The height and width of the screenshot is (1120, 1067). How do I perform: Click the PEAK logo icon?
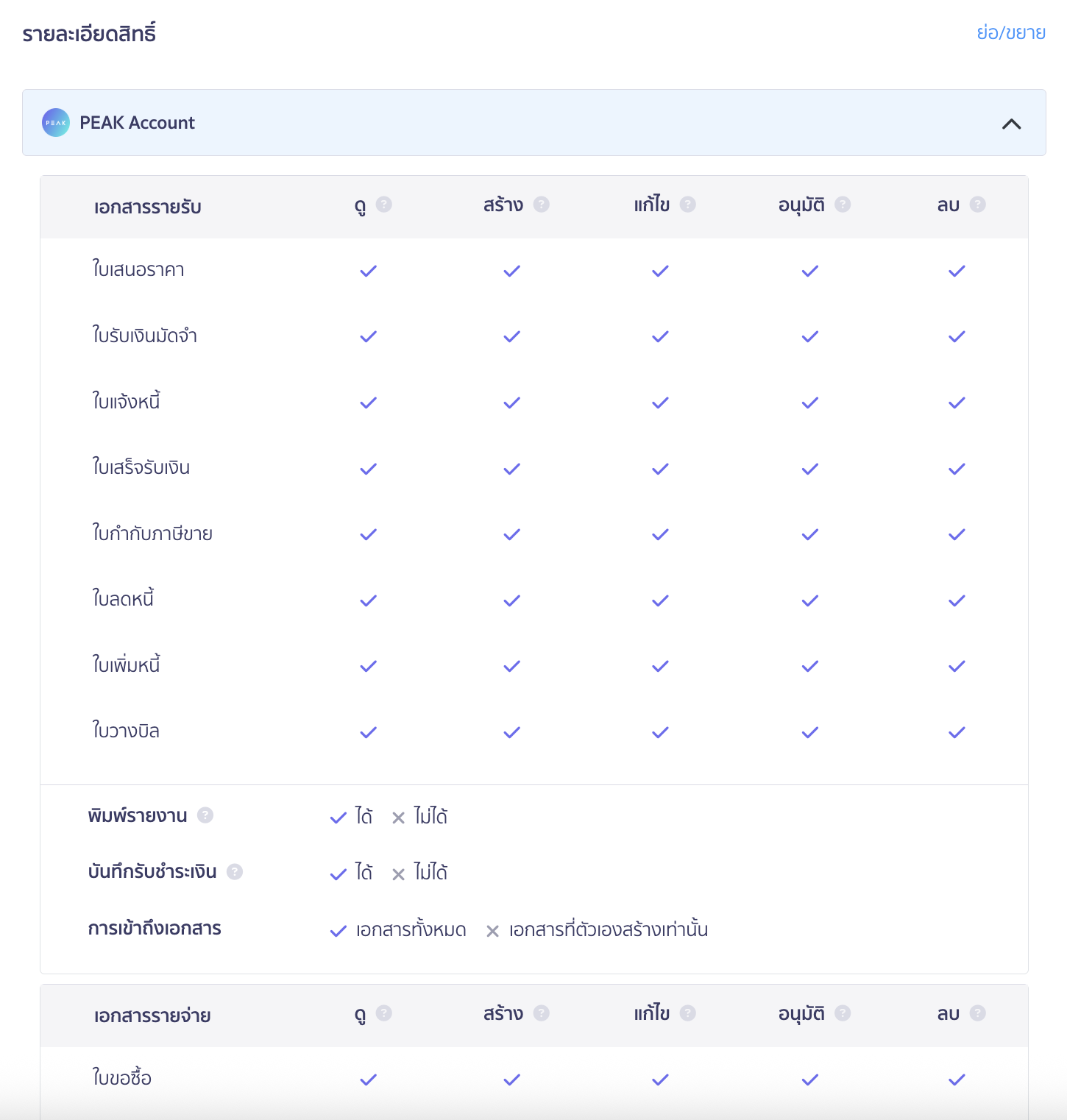point(54,122)
